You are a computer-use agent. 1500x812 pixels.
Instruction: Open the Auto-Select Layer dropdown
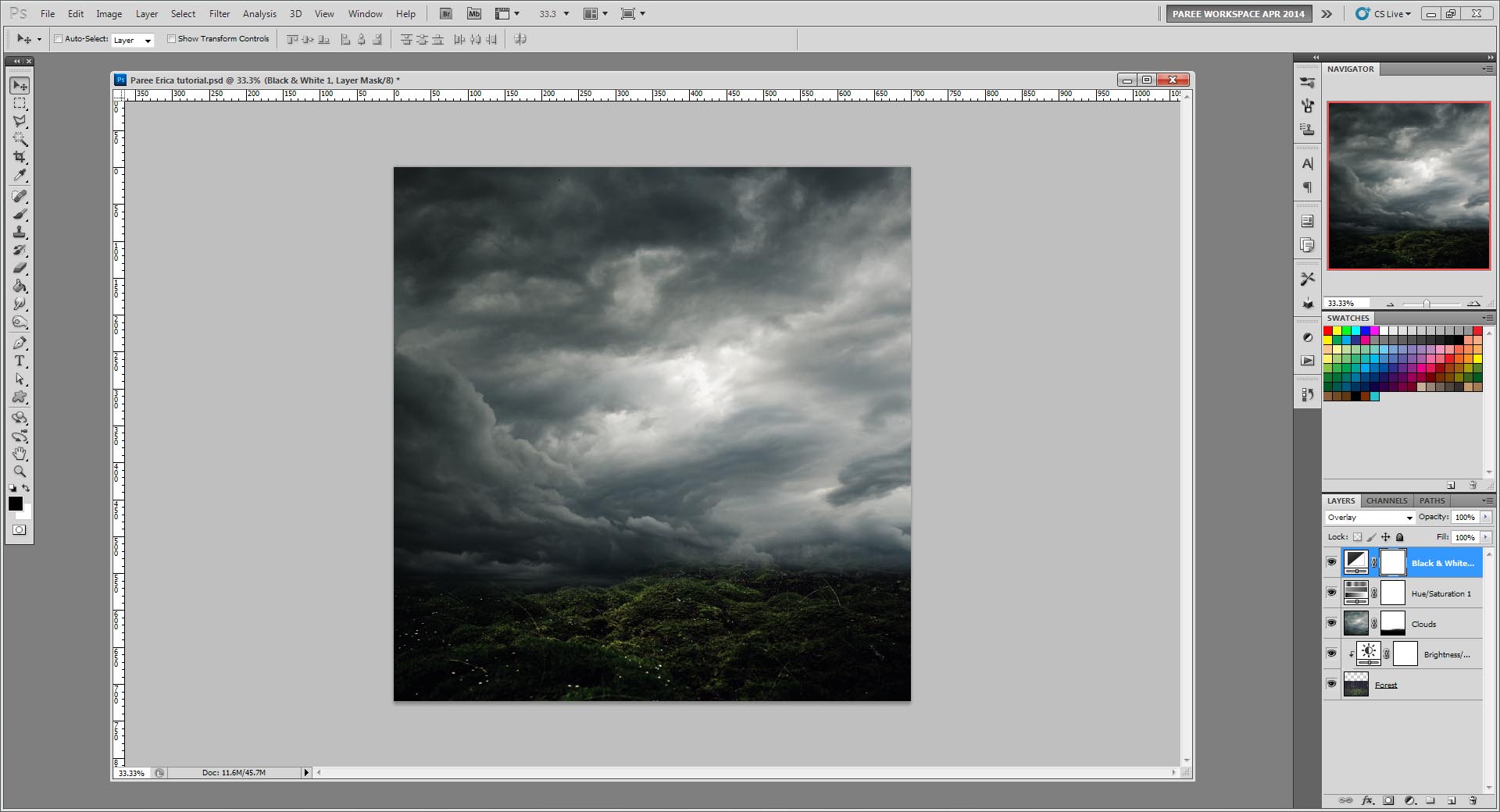pos(132,40)
